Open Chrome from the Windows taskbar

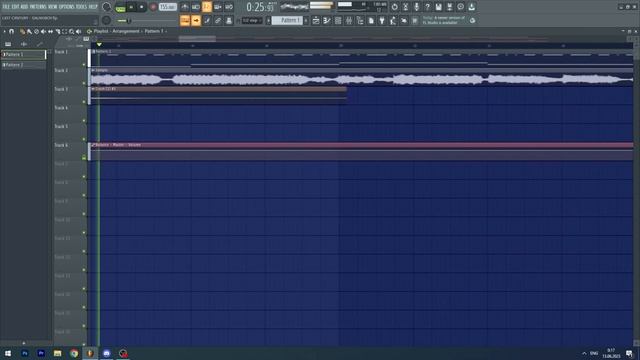[74, 353]
